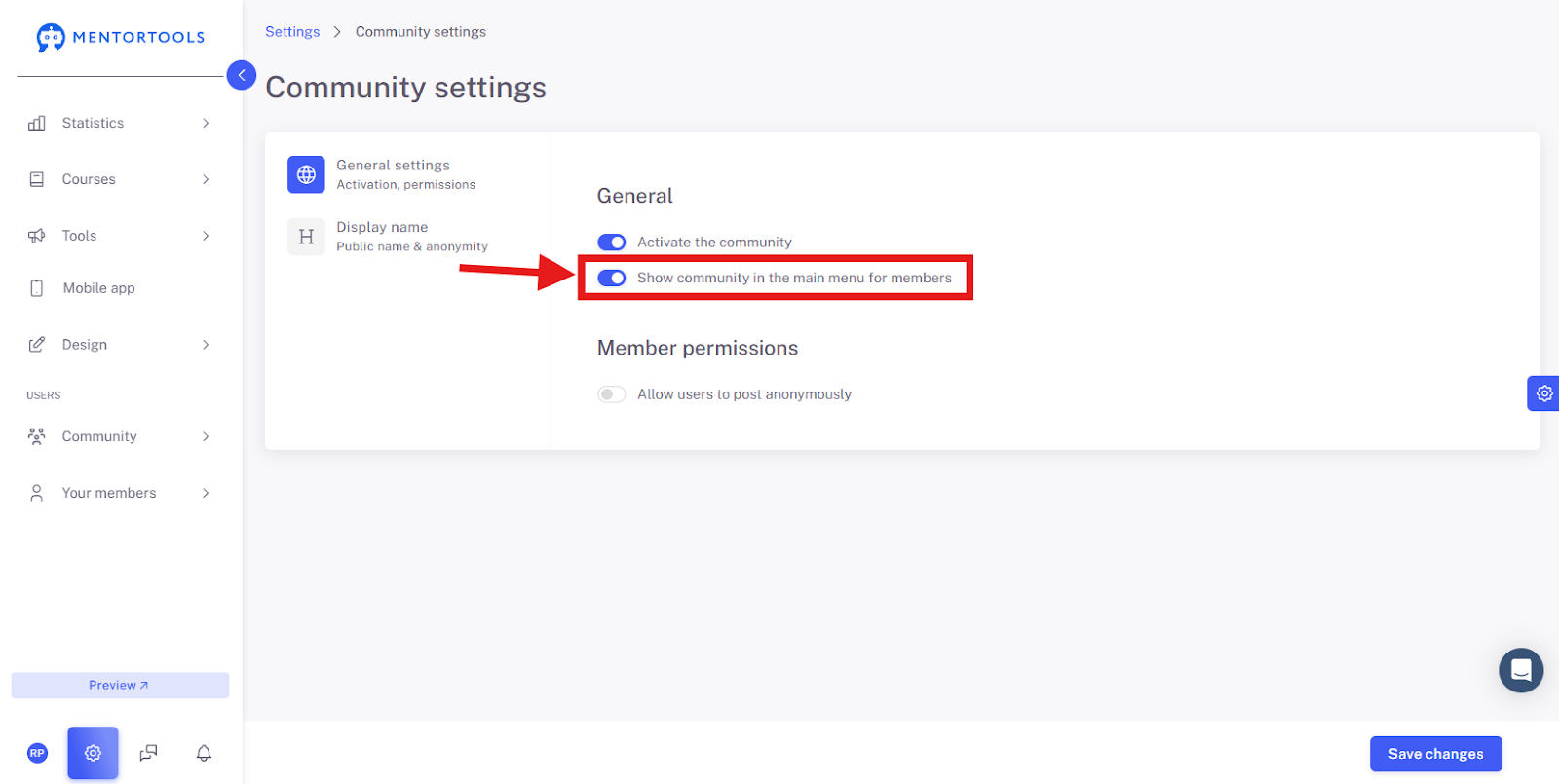1559x784 pixels.
Task: Open the support chat bubble
Action: [x=1521, y=670]
